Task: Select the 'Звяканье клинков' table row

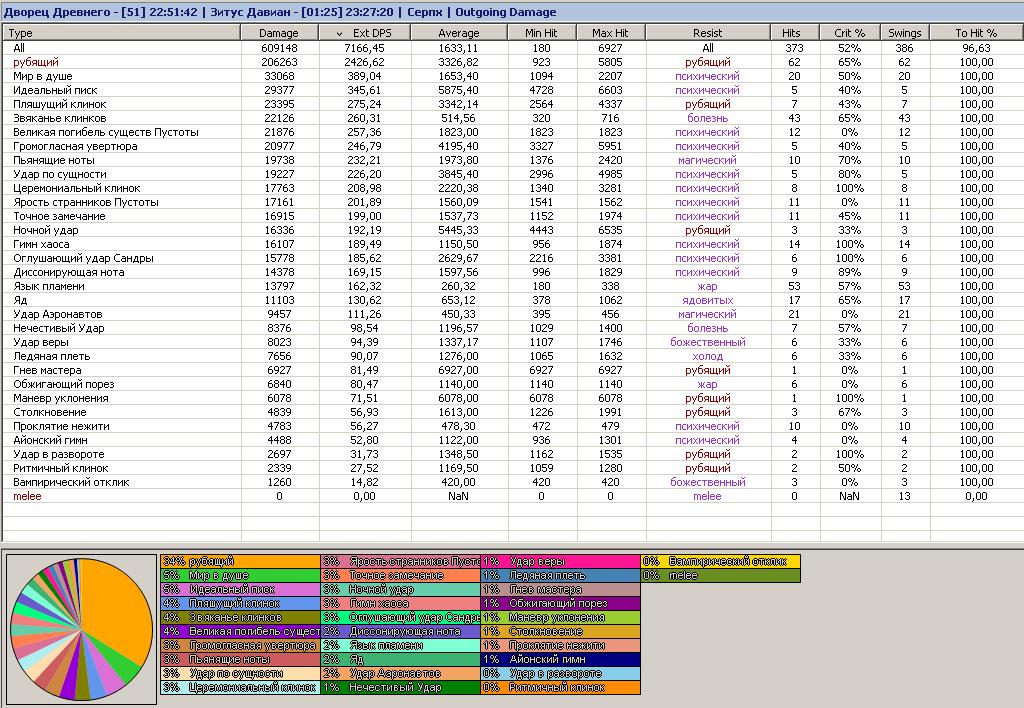Action: 512,118
